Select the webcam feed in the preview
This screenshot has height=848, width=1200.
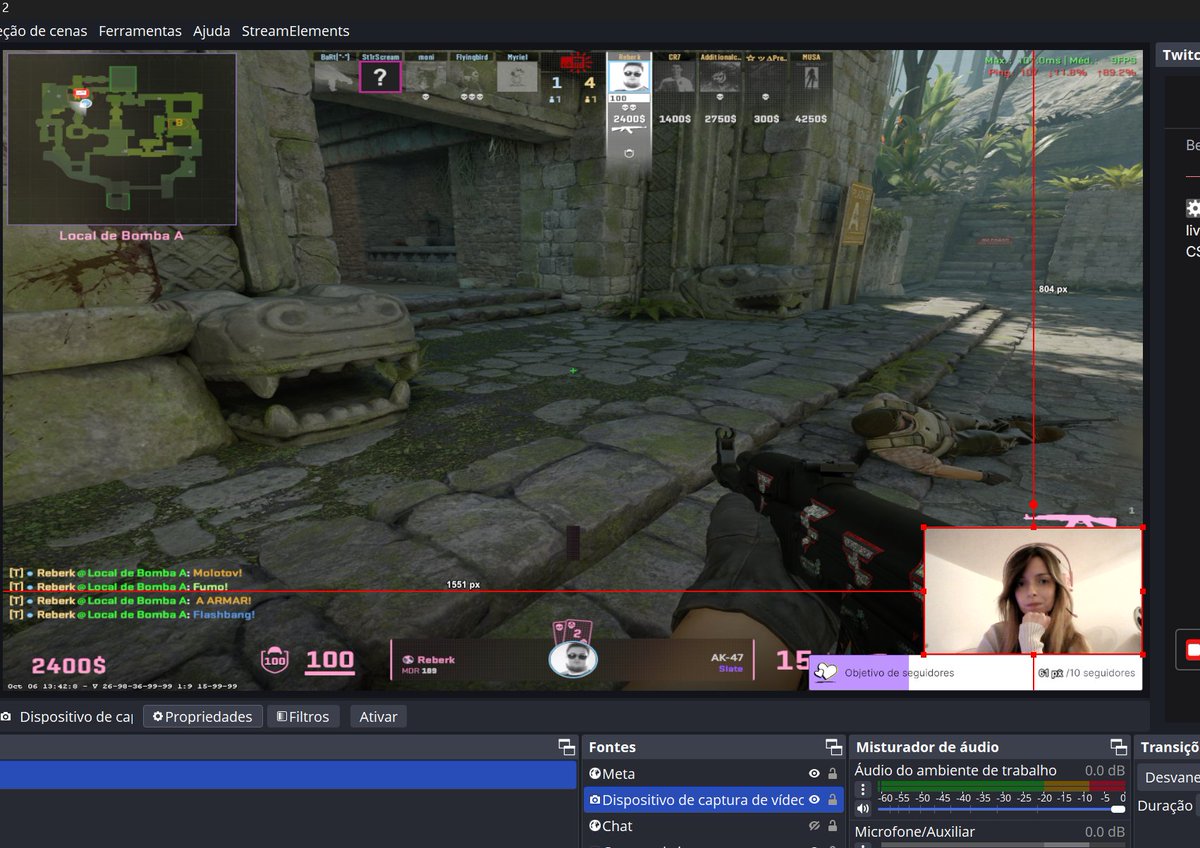coord(1032,591)
